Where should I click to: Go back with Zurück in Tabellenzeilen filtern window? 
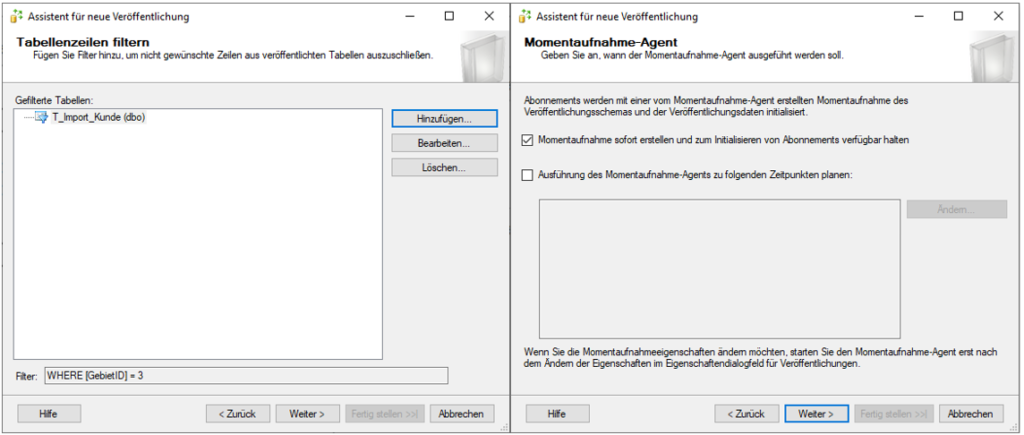click(238, 413)
